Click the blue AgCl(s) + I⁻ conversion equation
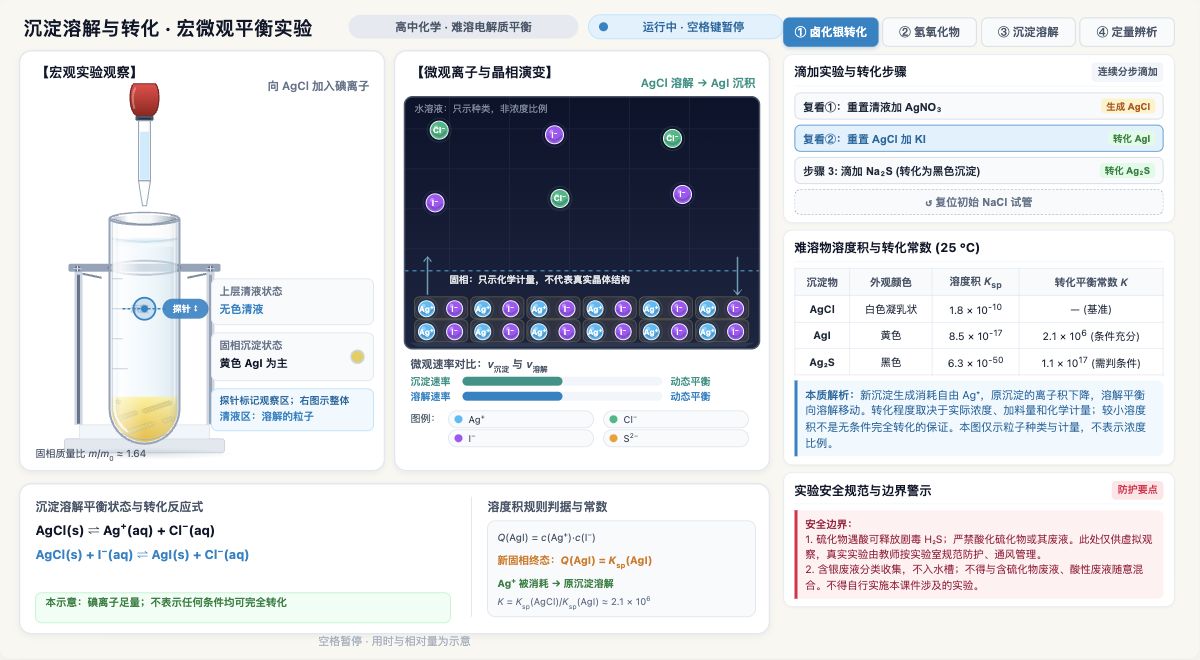The width and height of the screenshot is (1200, 660). pos(142,554)
